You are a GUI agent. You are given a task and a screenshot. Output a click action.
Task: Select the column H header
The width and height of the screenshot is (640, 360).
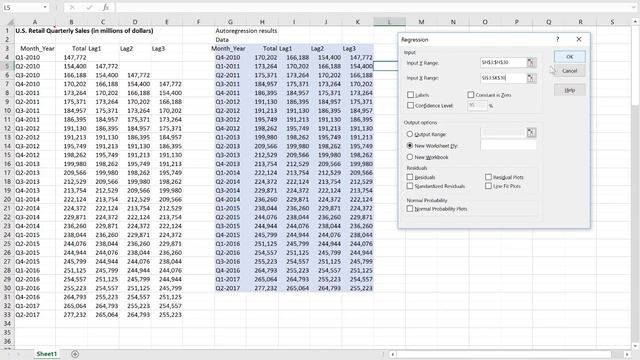coord(262,22)
